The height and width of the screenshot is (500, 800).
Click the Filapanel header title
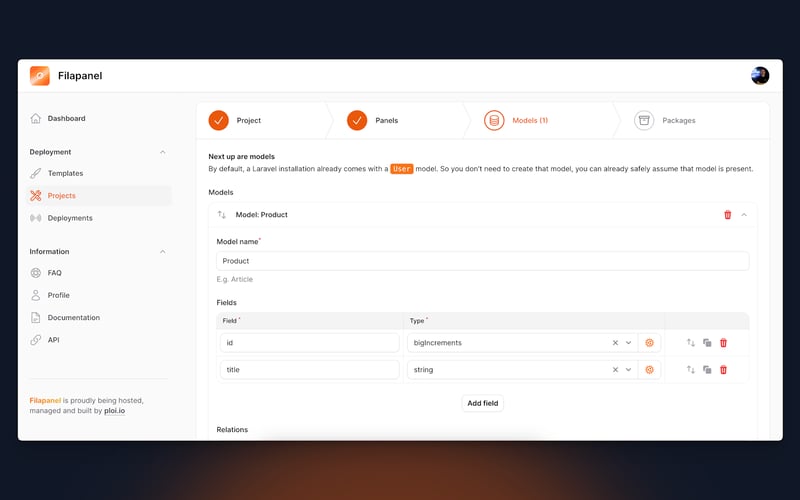(80, 76)
